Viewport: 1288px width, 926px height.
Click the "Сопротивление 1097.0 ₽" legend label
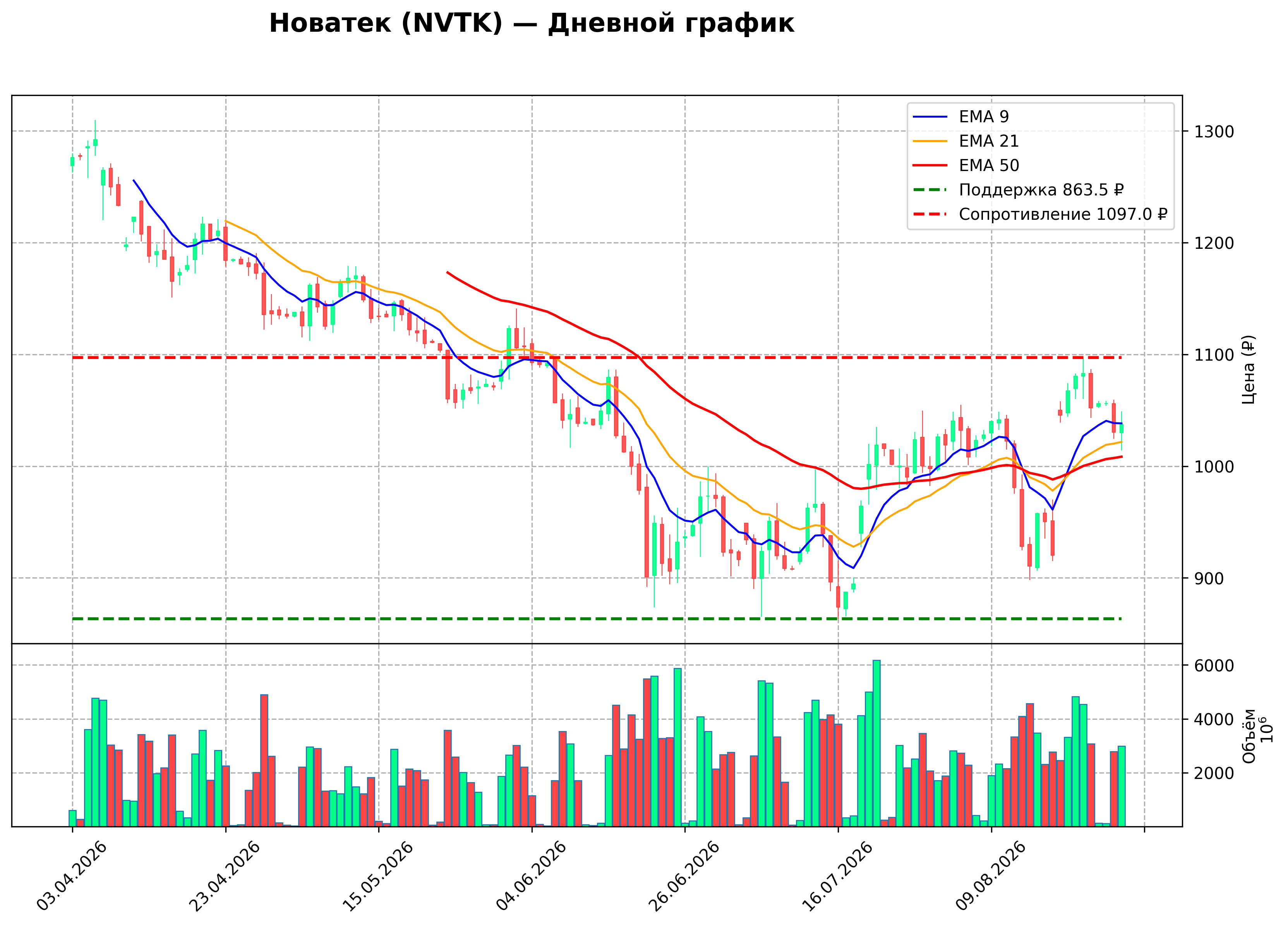(1063, 215)
